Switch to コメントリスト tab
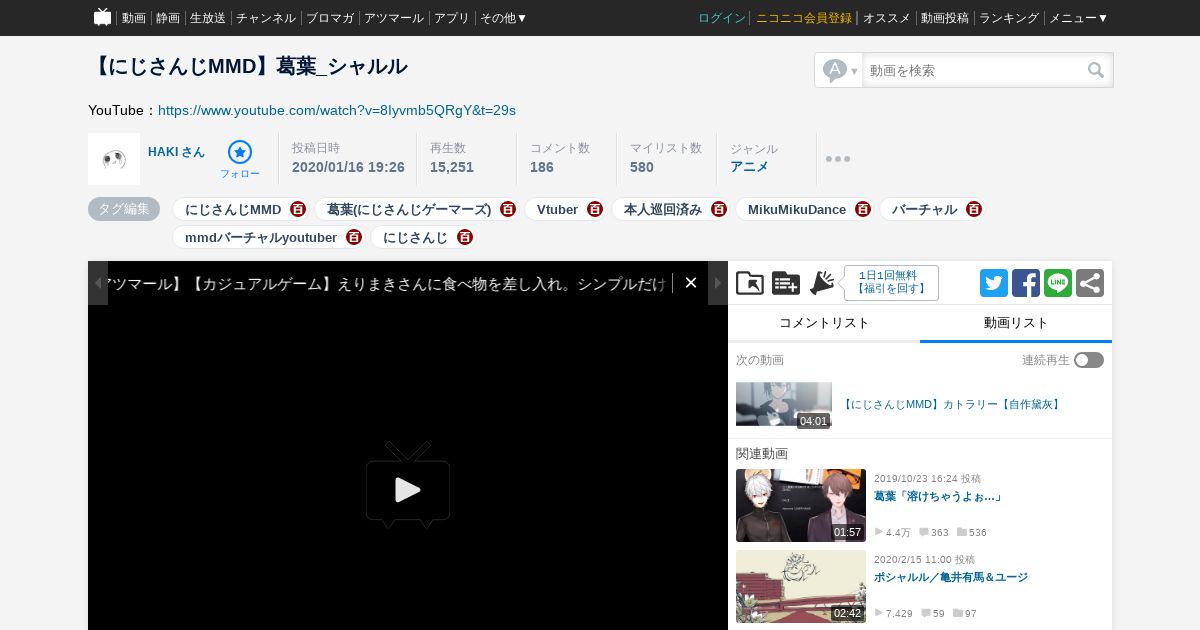Image resolution: width=1200 pixels, height=630 pixels. pyautogui.click(x=824, y=323)
